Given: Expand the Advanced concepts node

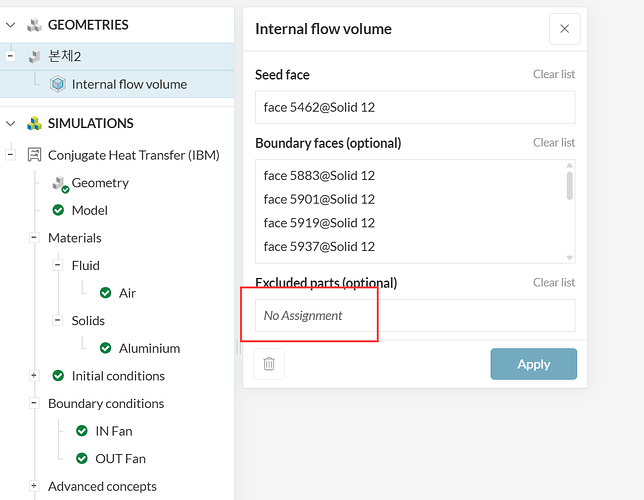Looking at the screenshot, I should [34, 486].
